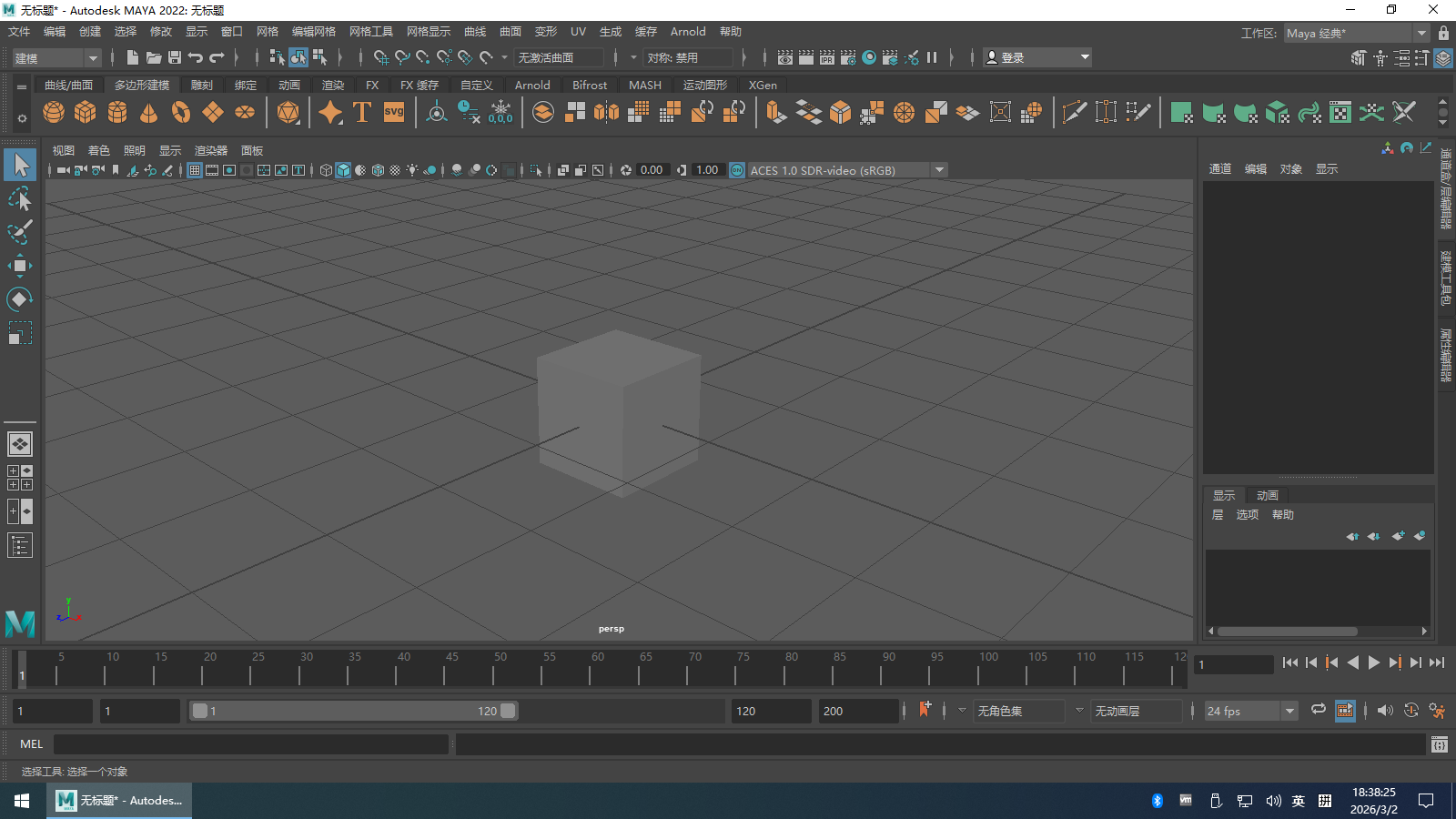Click the save scene icon
1456x819 pixels.
pyautogui.click(x=175, y=57)
